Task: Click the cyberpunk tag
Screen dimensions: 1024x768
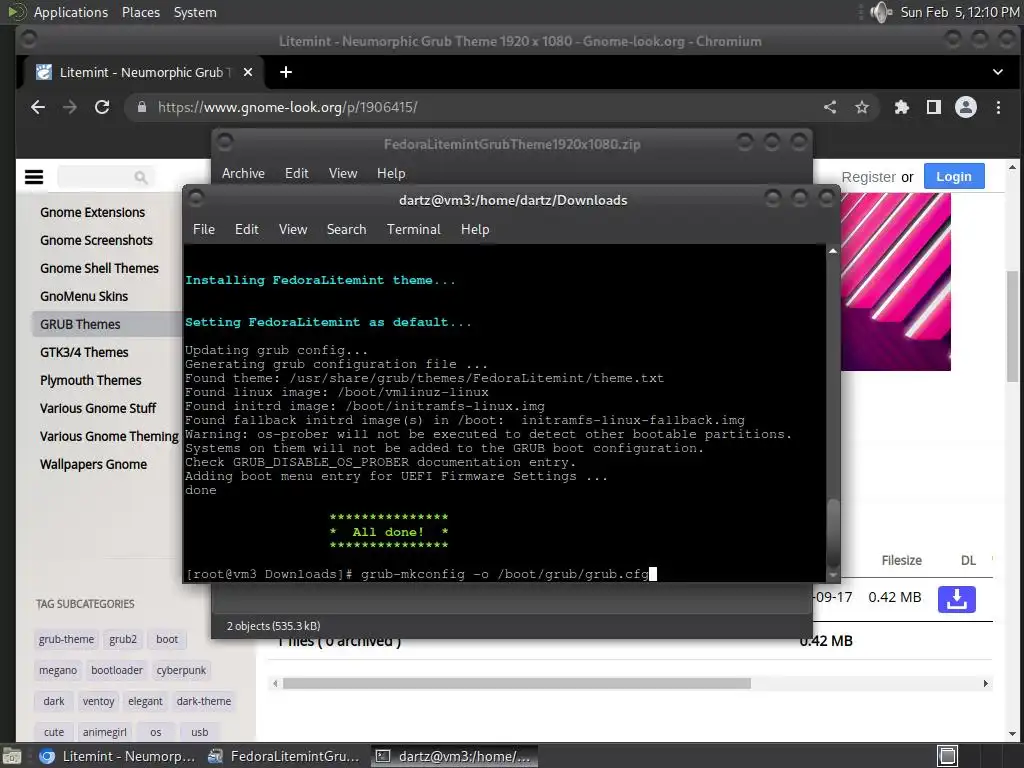Action: (x=181, y=670)
